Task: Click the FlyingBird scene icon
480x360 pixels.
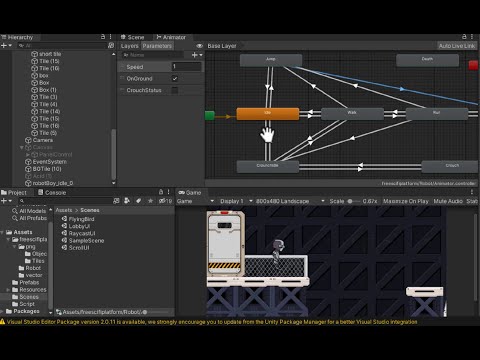Action: pyautogui.click(x=64, y=219)
